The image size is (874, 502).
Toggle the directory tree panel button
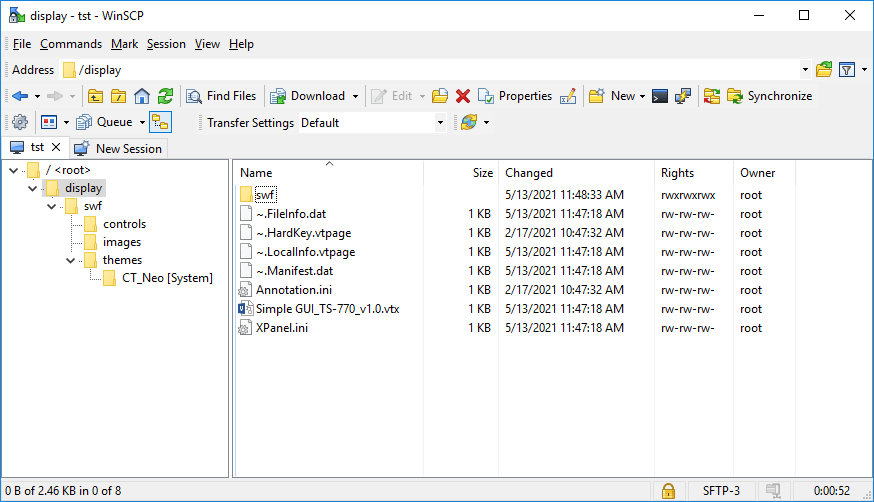pos(161,122)
